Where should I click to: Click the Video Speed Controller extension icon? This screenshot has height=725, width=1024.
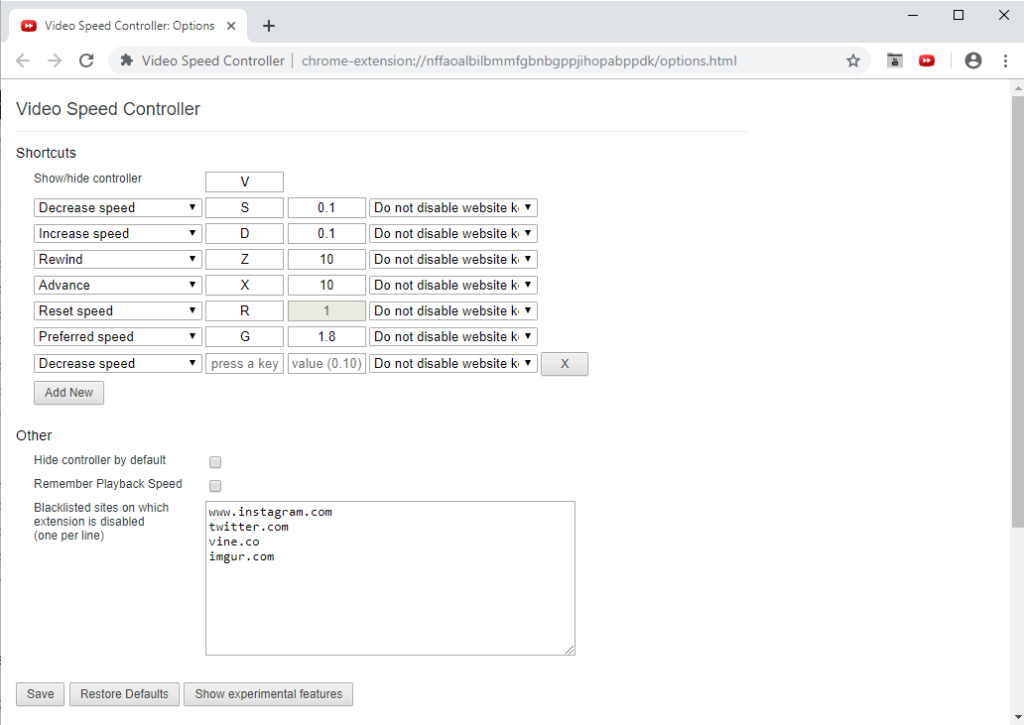(927, 61)
